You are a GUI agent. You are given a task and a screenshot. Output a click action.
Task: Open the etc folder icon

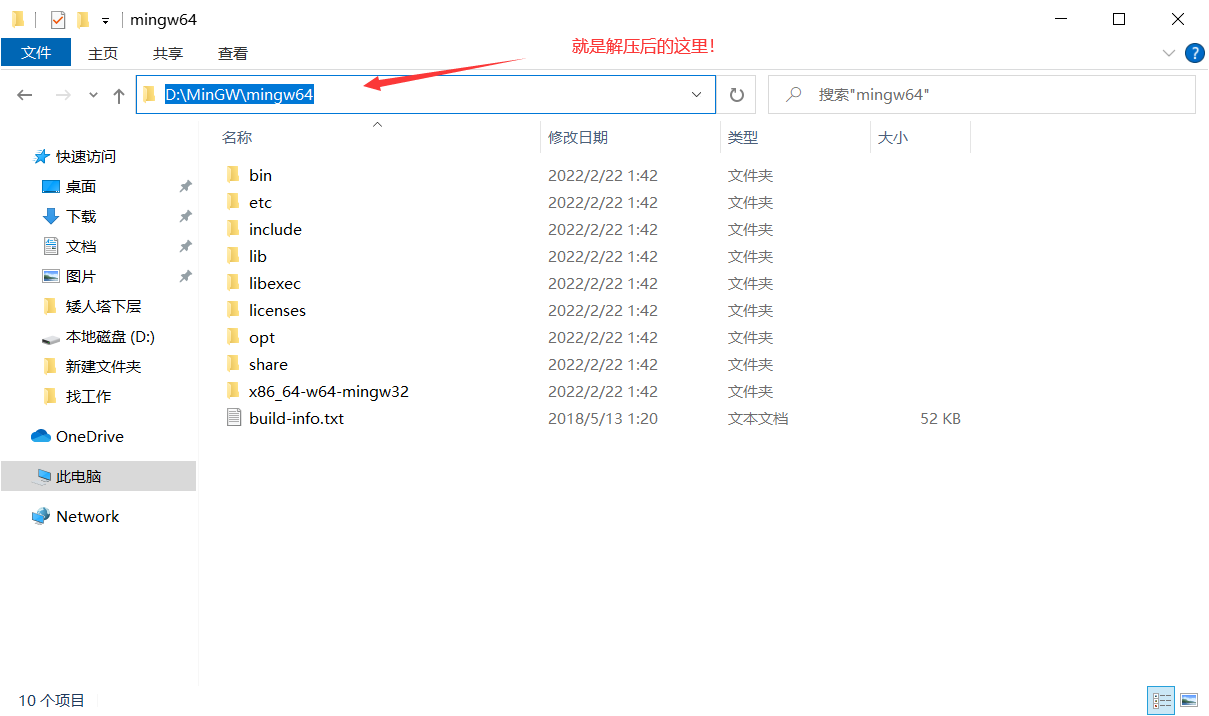pyautogui.click(x=233, y=202)
